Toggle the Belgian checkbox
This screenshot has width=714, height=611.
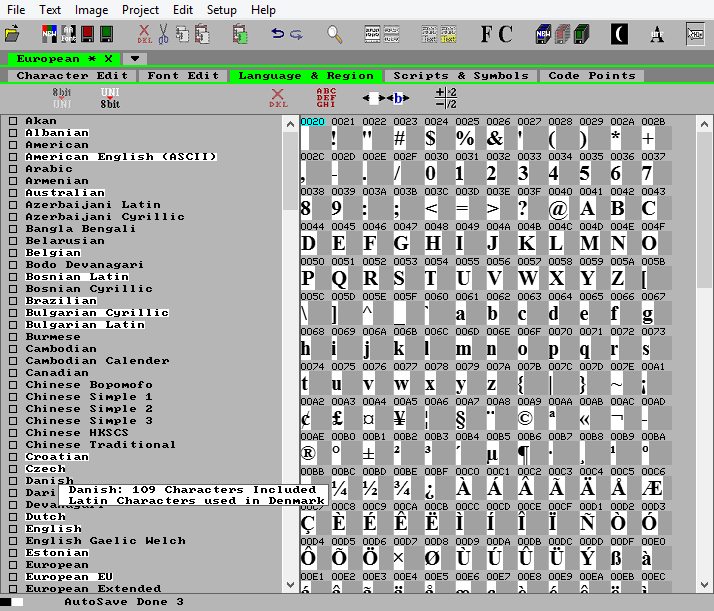click(x=13, y=253)
